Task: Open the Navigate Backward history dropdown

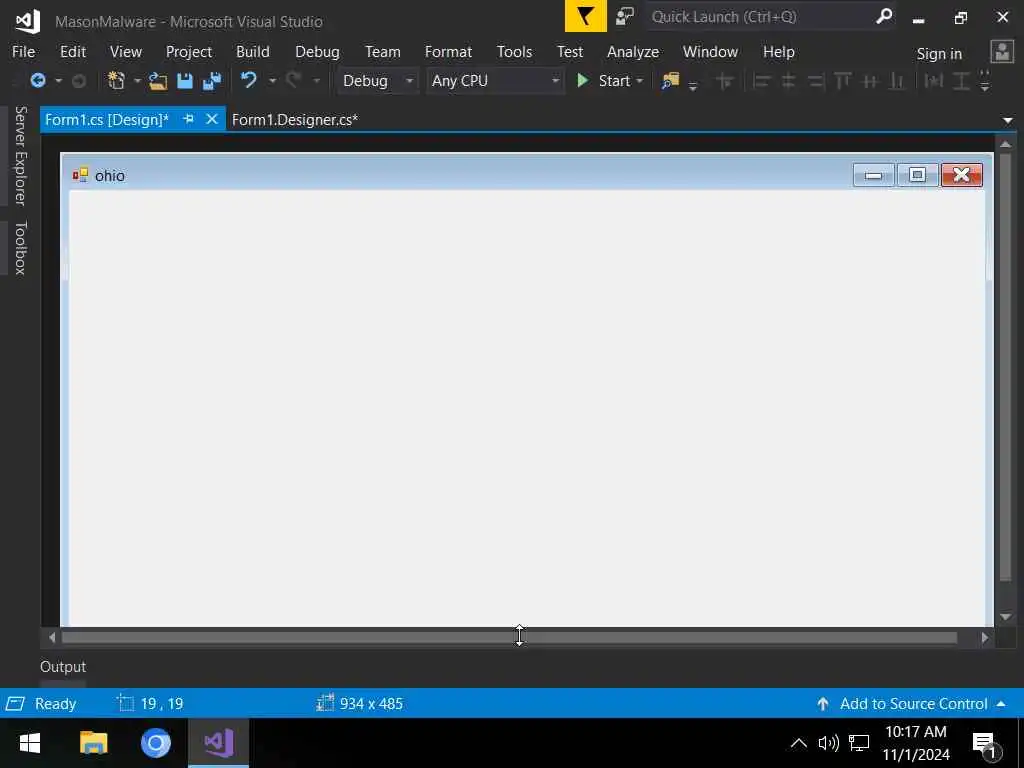Action: pos(58,81)
